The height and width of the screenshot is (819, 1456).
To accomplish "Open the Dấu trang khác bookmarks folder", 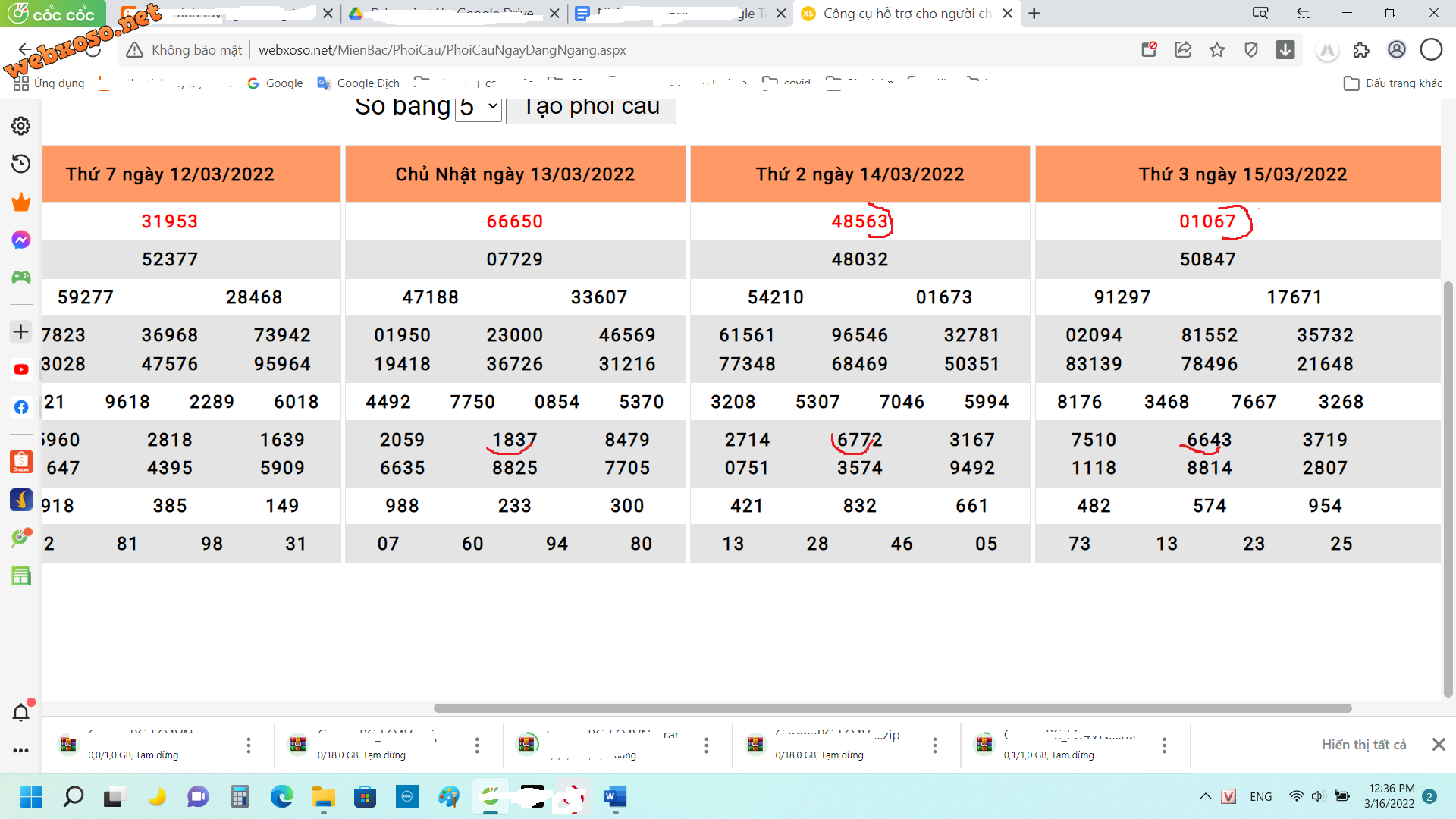I will click(x=1393, y=83).
